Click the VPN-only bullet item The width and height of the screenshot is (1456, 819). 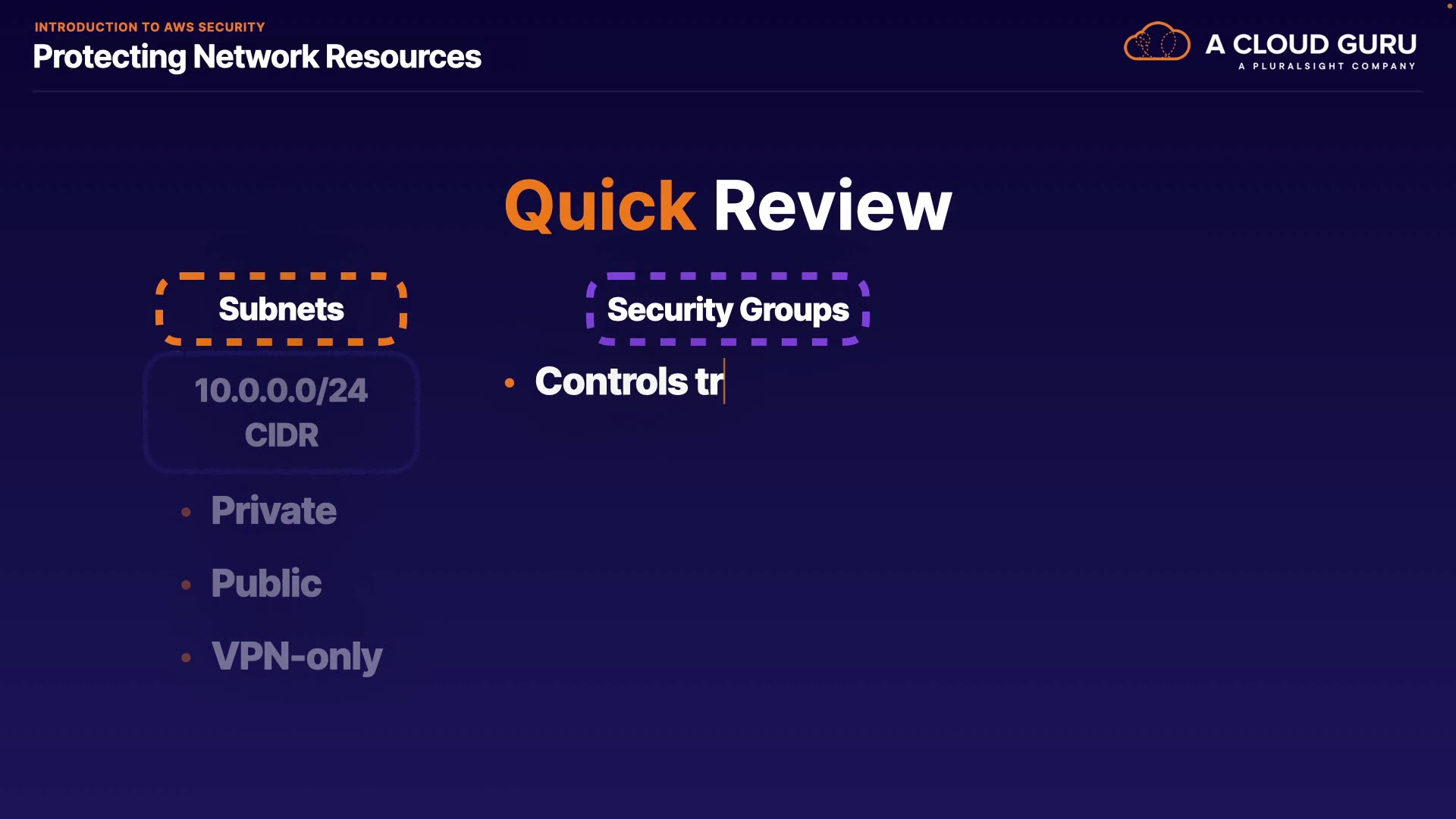point(297,656)
